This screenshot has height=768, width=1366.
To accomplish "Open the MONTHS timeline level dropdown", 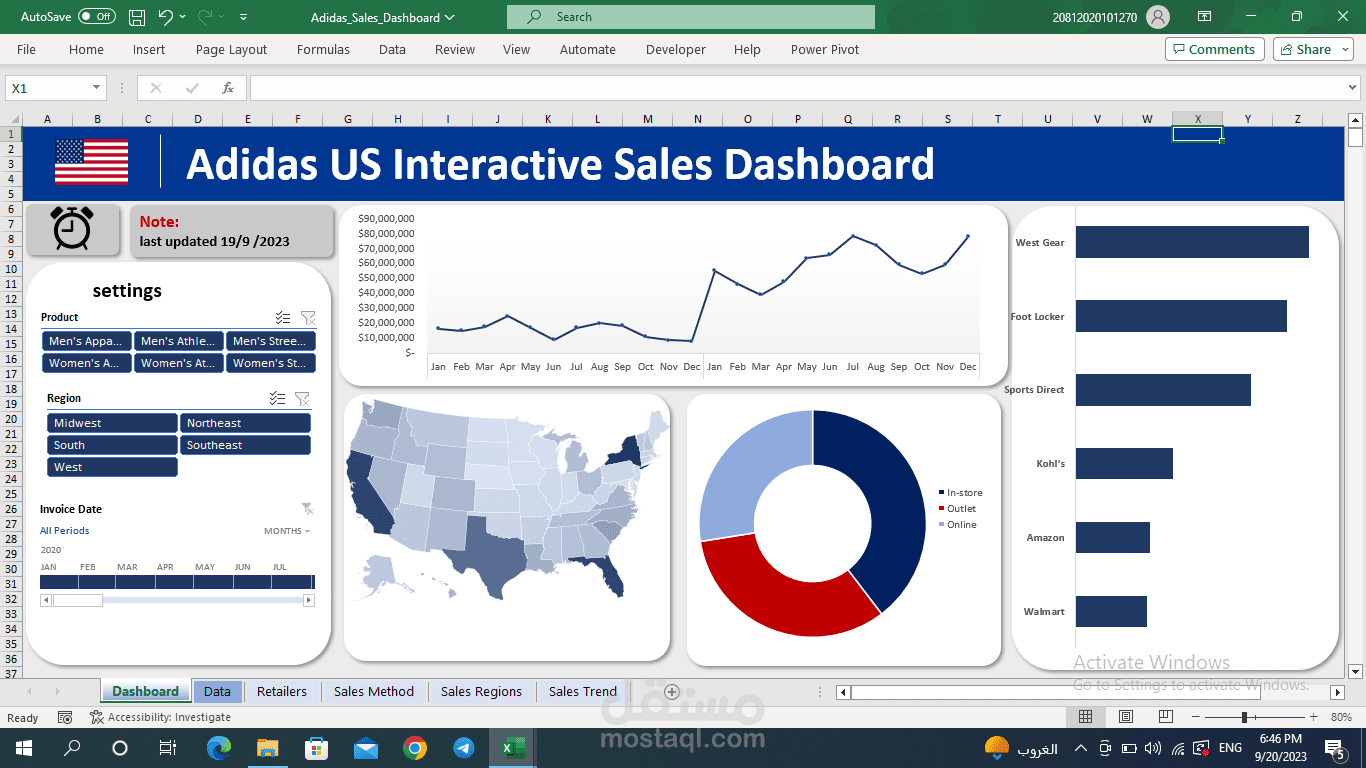I will click(x=287, y=531).
